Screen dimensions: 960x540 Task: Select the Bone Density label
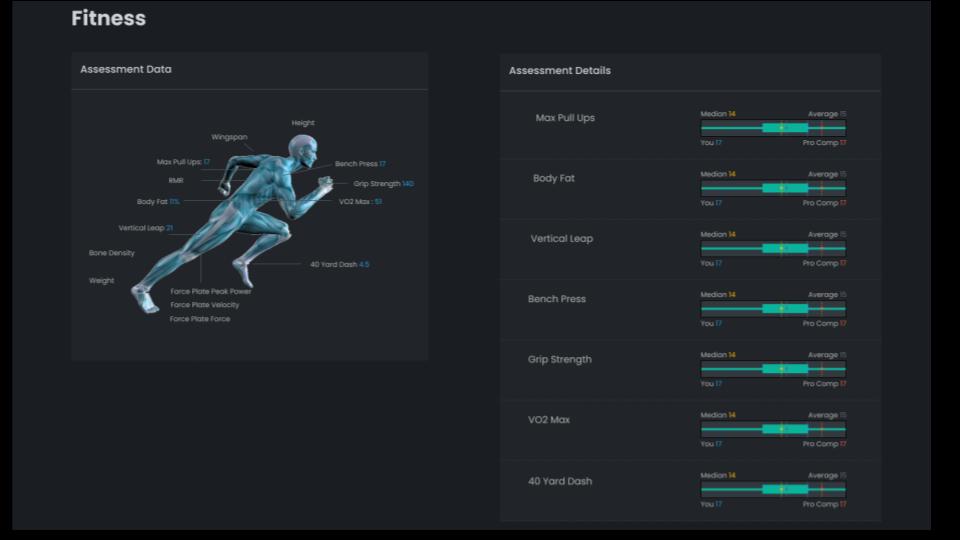pyautogui.click(x=112, y=253)
